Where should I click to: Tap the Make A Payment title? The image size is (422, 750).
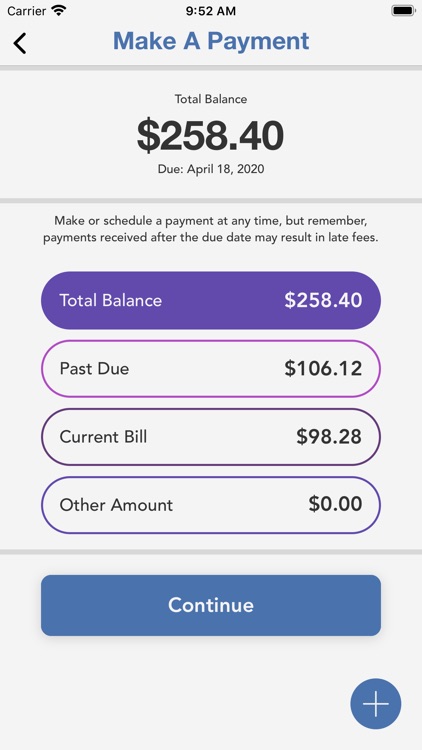[211, 41]
